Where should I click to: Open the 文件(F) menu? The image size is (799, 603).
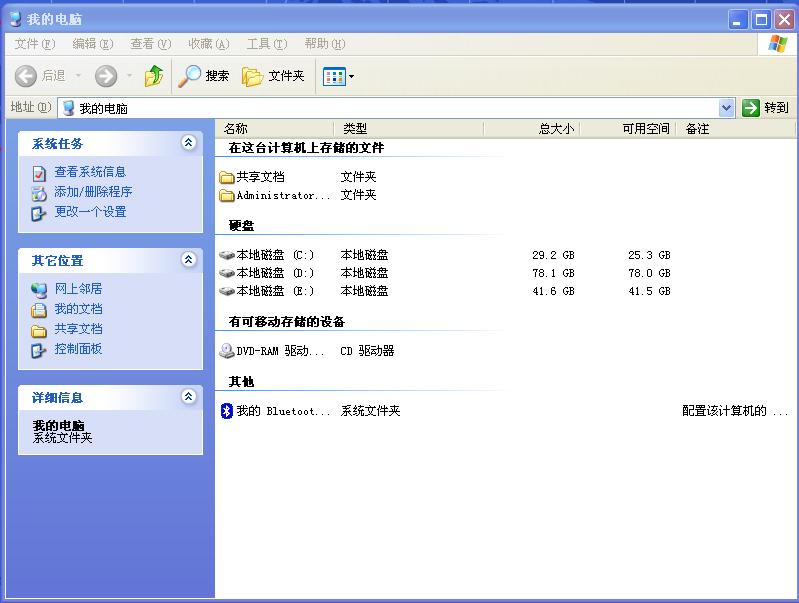tap(35, 44)
